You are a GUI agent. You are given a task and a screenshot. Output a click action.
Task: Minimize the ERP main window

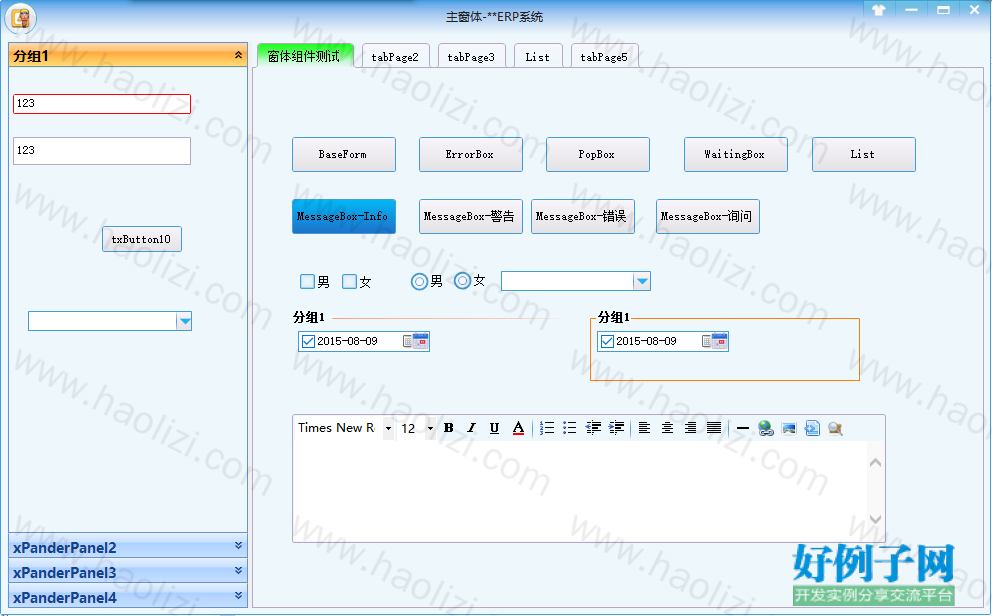pos(911,9)
